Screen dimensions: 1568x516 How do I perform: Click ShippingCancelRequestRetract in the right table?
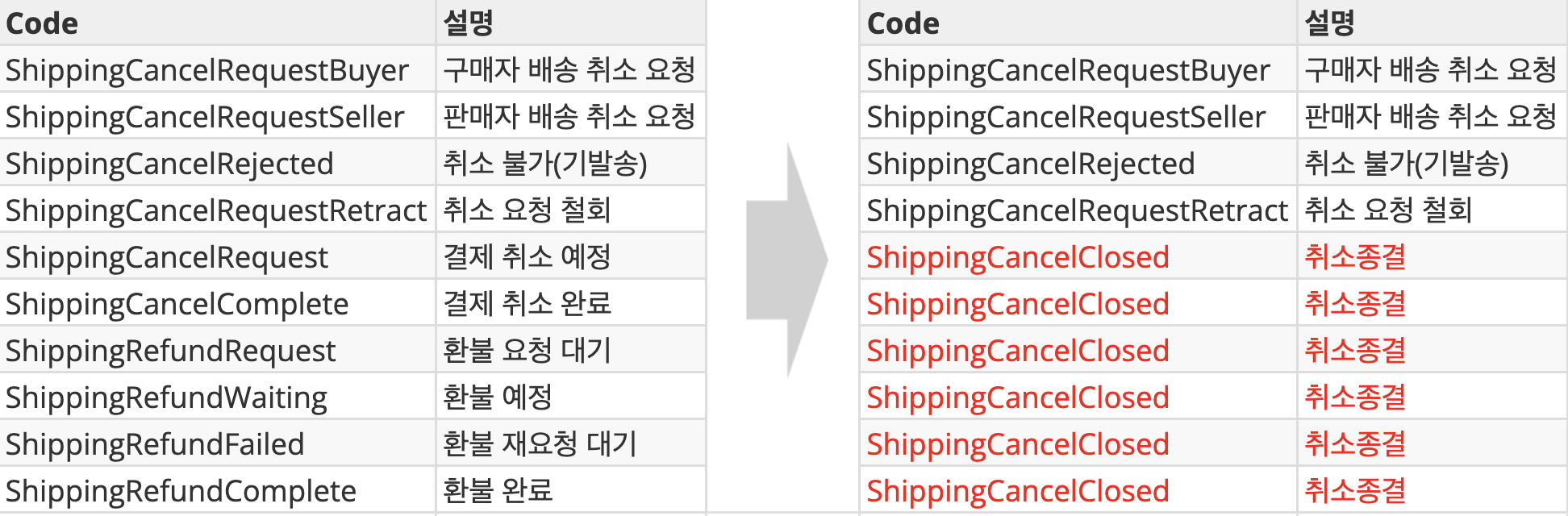pos(1077,210)
